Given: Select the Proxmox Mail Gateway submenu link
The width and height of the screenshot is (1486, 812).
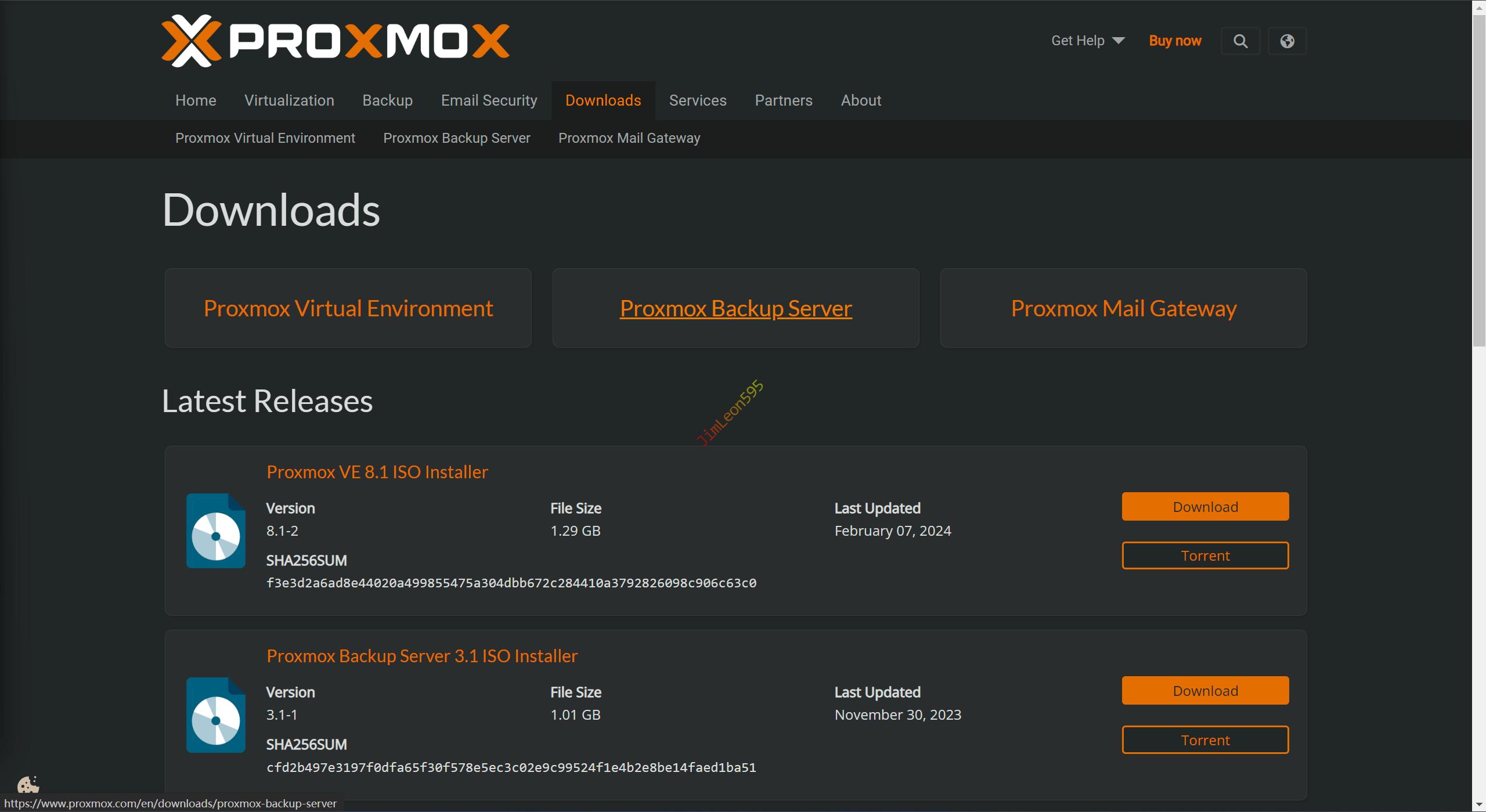Looking at the screenshot, I should pos(629,138).
